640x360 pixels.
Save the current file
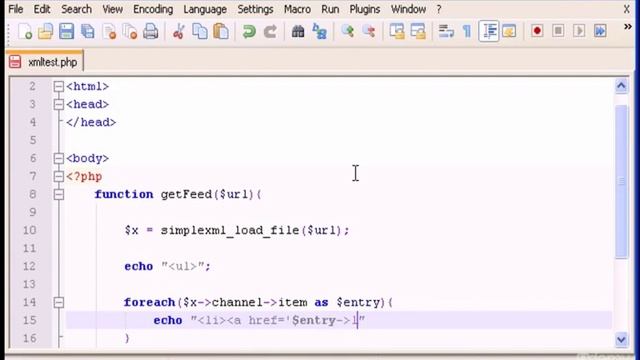pyautogui.click(x=67, y=31)
